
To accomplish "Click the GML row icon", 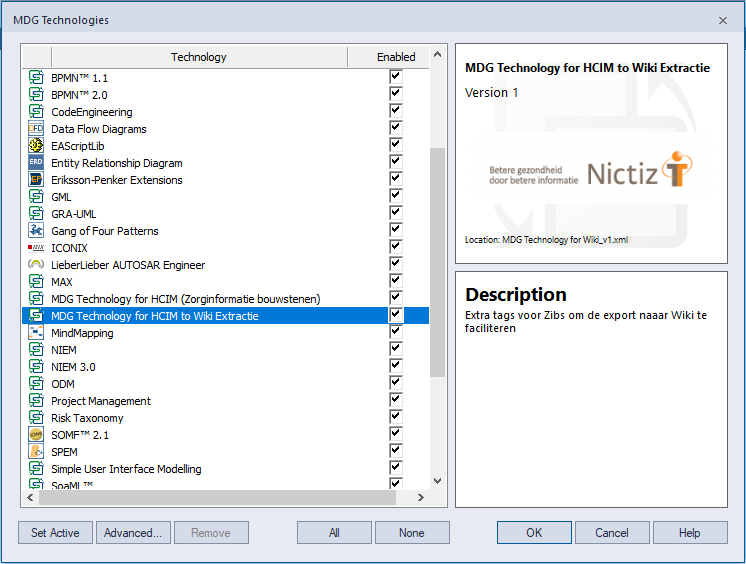I will pos(36,197).
